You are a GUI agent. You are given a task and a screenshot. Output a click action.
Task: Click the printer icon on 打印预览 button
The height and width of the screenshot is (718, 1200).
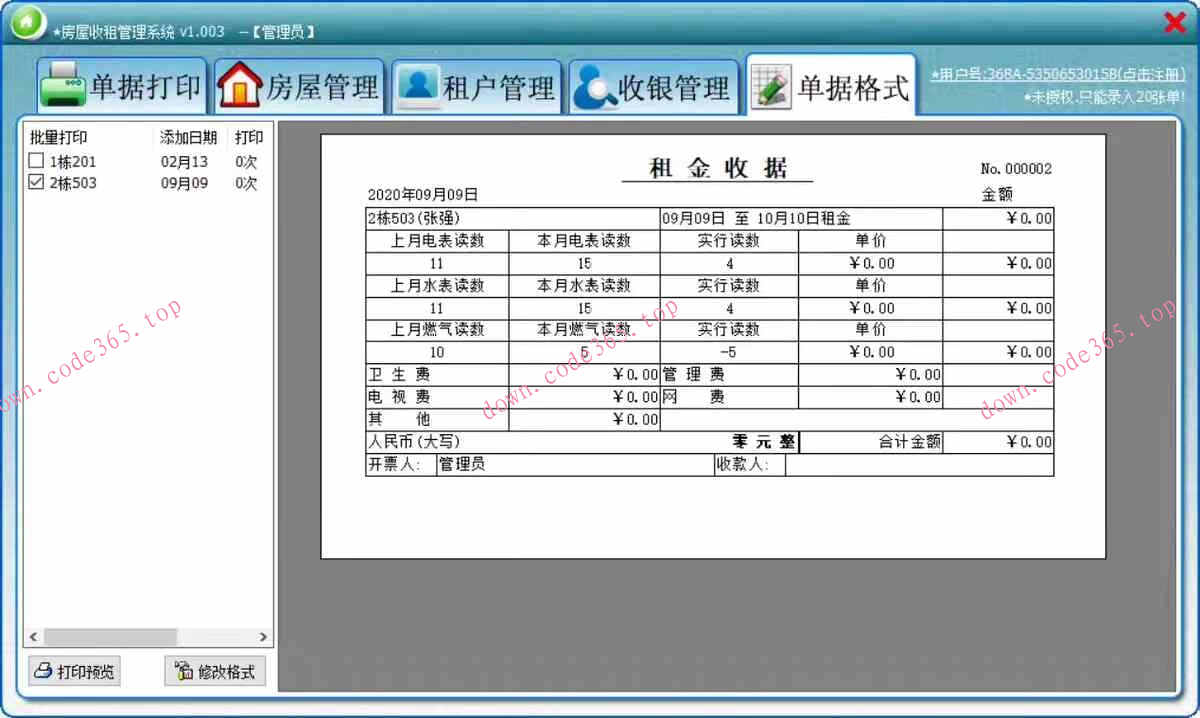43,670
